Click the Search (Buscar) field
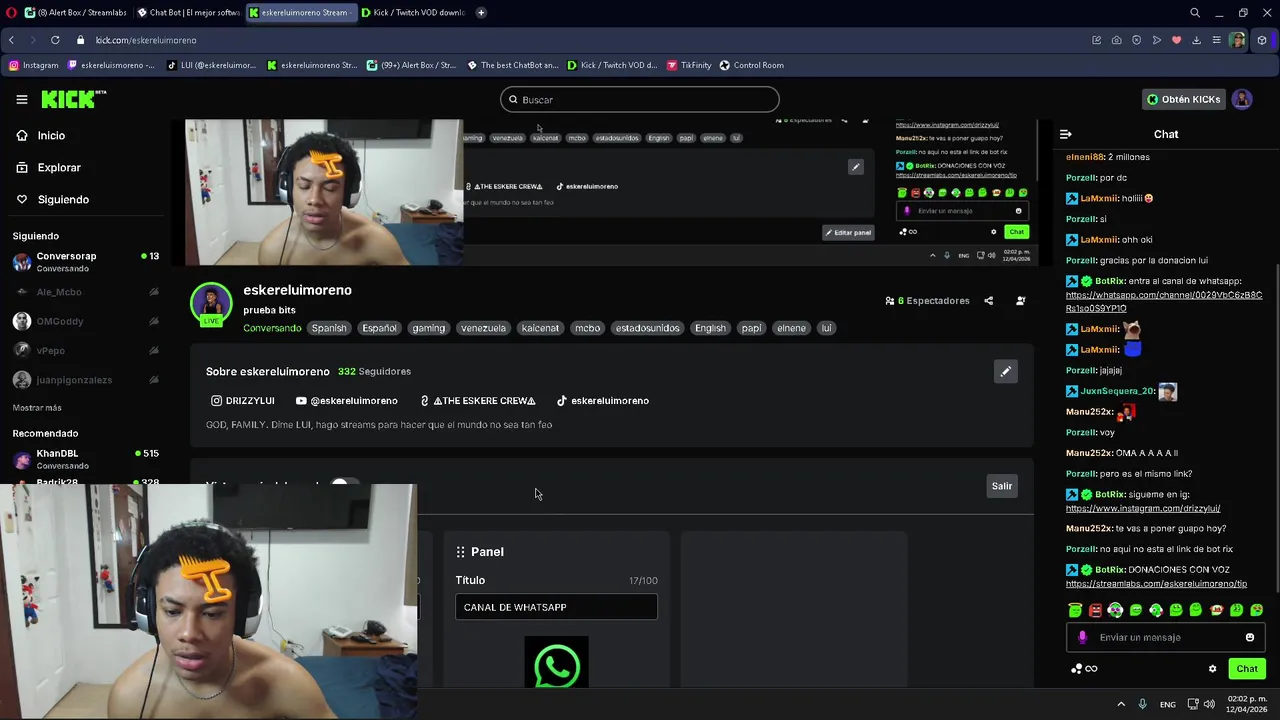 [x=640, y=99]
